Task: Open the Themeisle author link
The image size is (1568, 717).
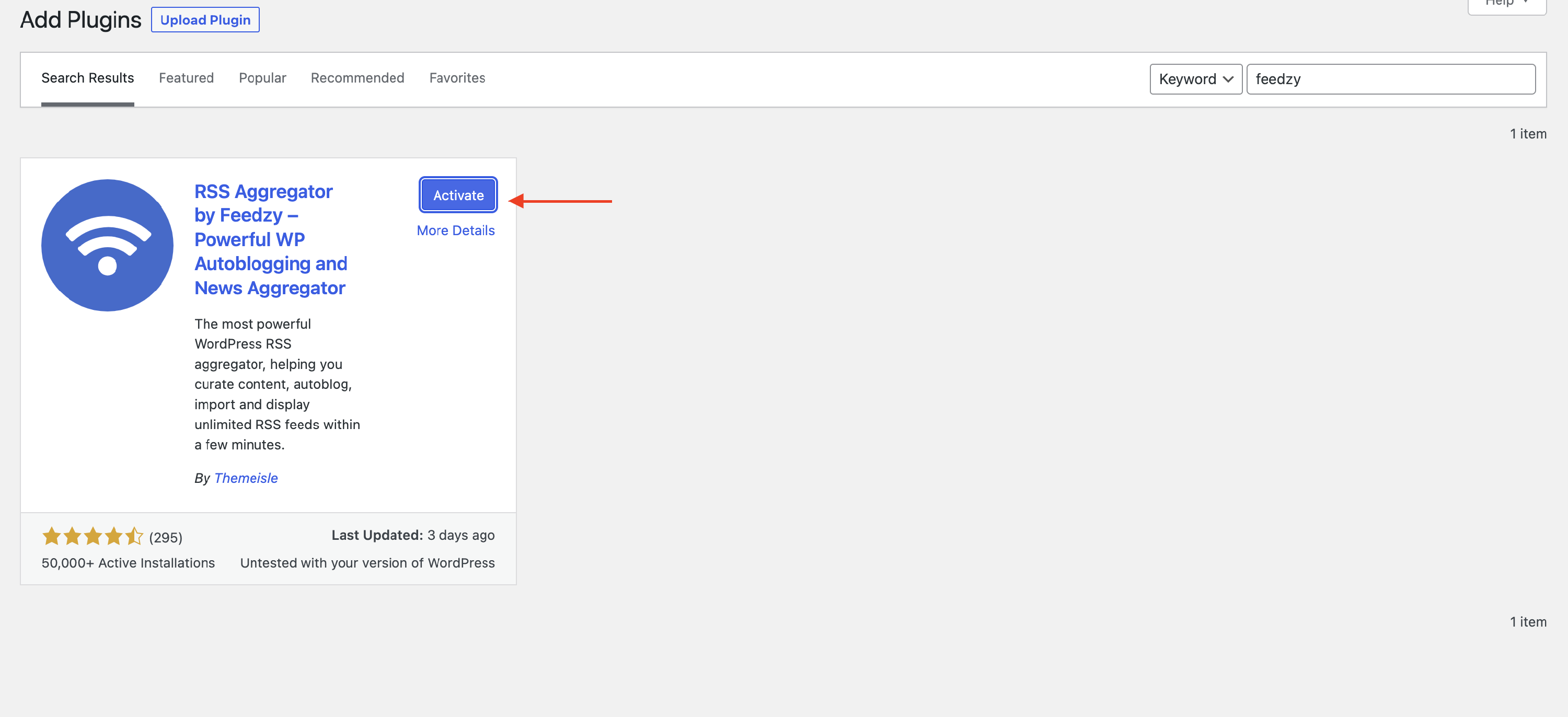Action: point(246,478)
